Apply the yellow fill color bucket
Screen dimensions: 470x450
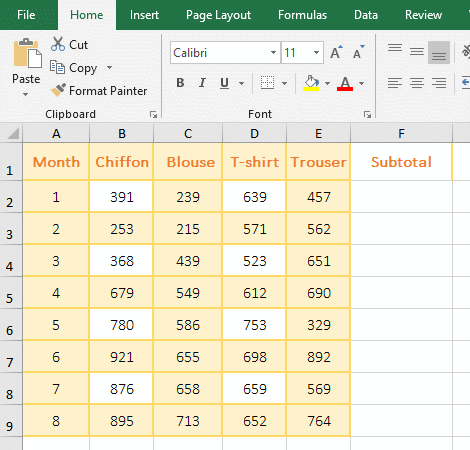311,83
